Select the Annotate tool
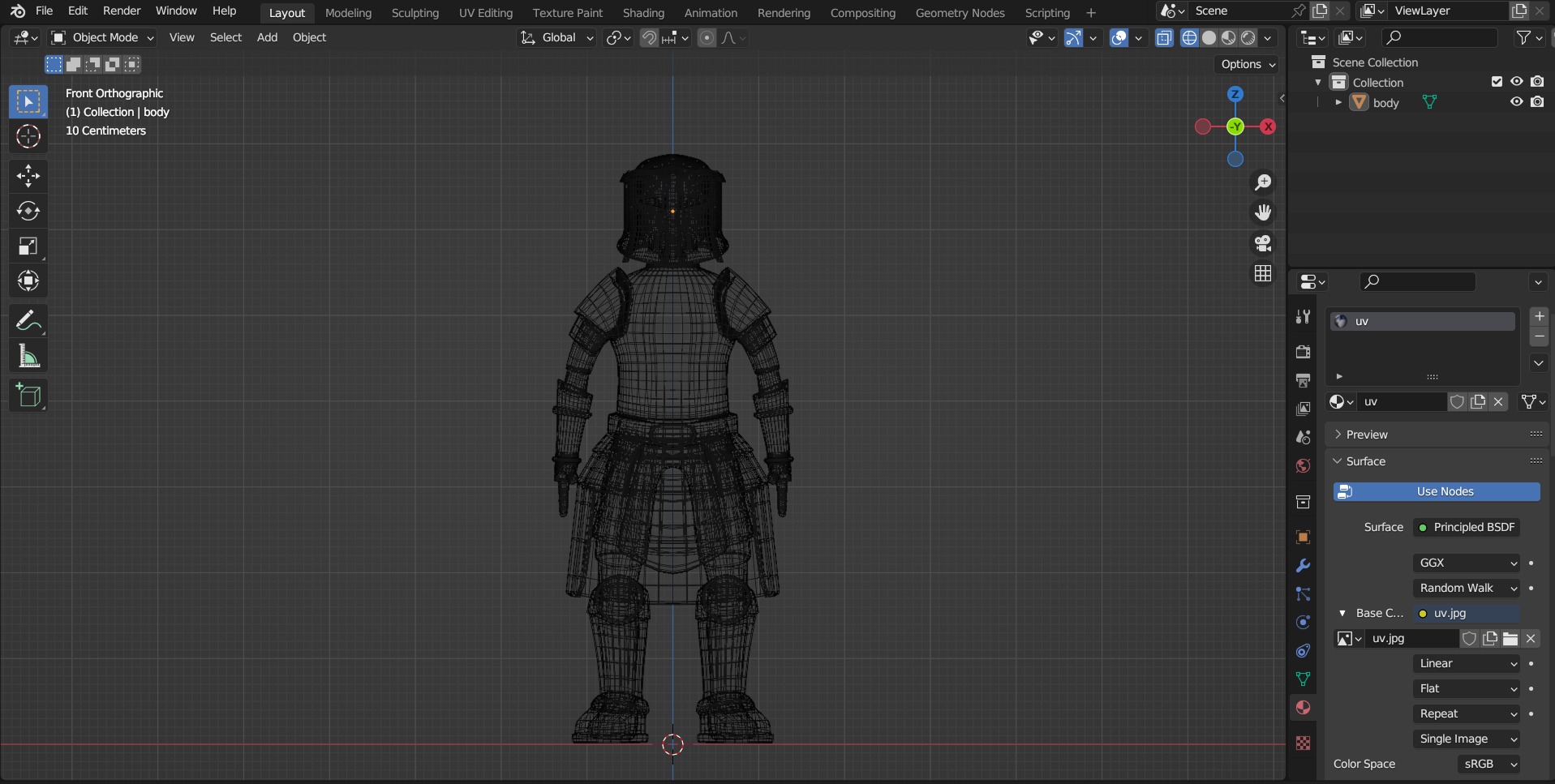 [x=28, y=321]
